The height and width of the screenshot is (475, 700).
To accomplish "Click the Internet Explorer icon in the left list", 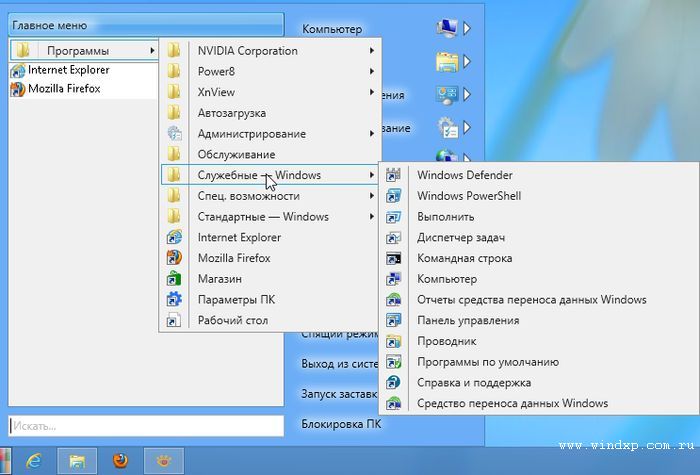I will (18, 70).
